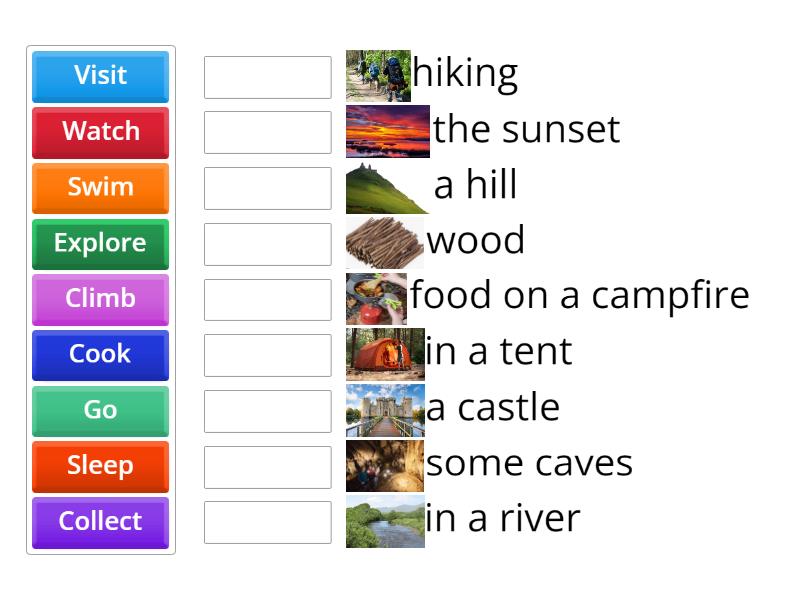800x600 pixels.
Task: Select the Visit word tile
Action: click(x=100, y=77)
